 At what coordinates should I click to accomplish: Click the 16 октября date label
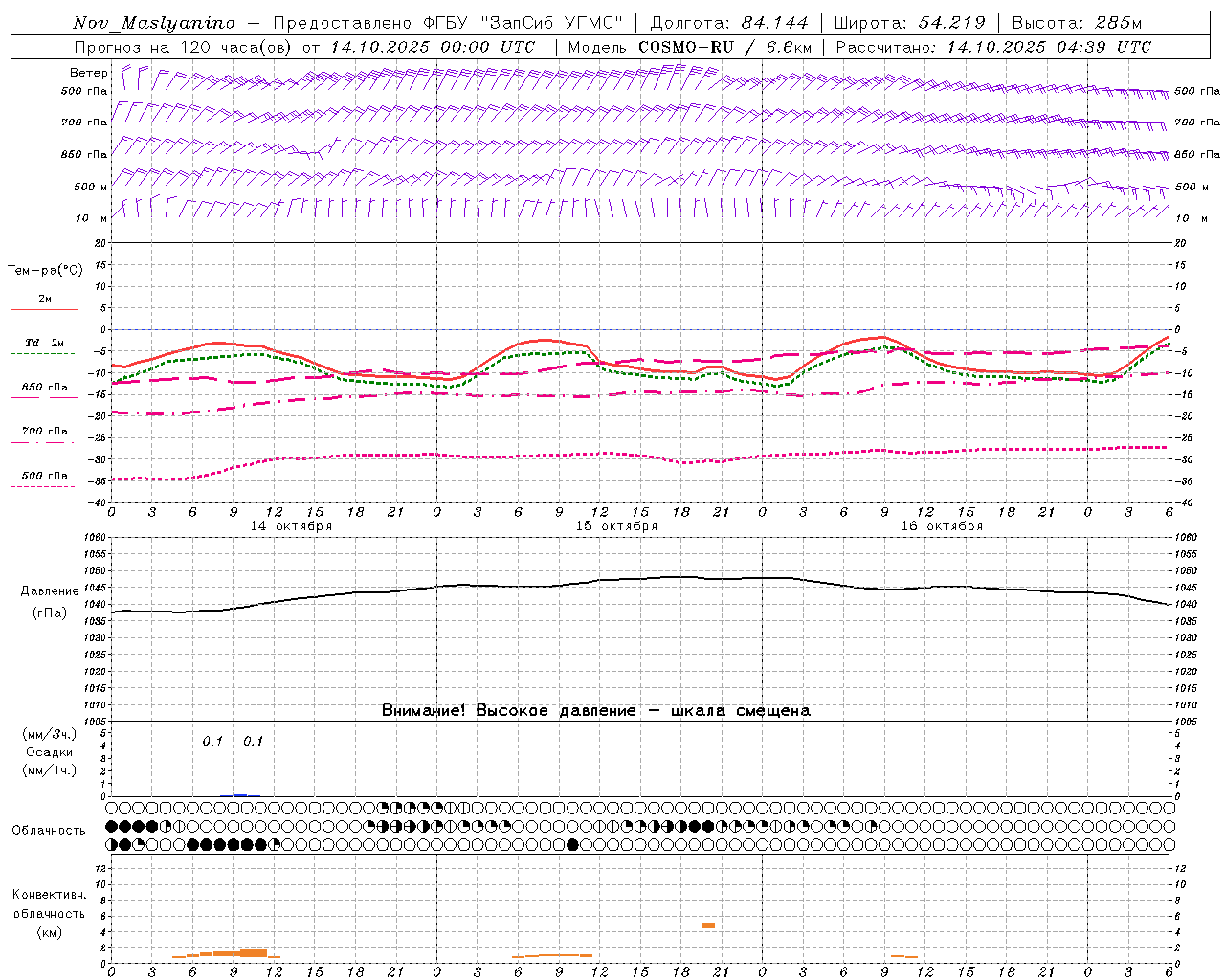pyautogui.click(x=942, y=526)
